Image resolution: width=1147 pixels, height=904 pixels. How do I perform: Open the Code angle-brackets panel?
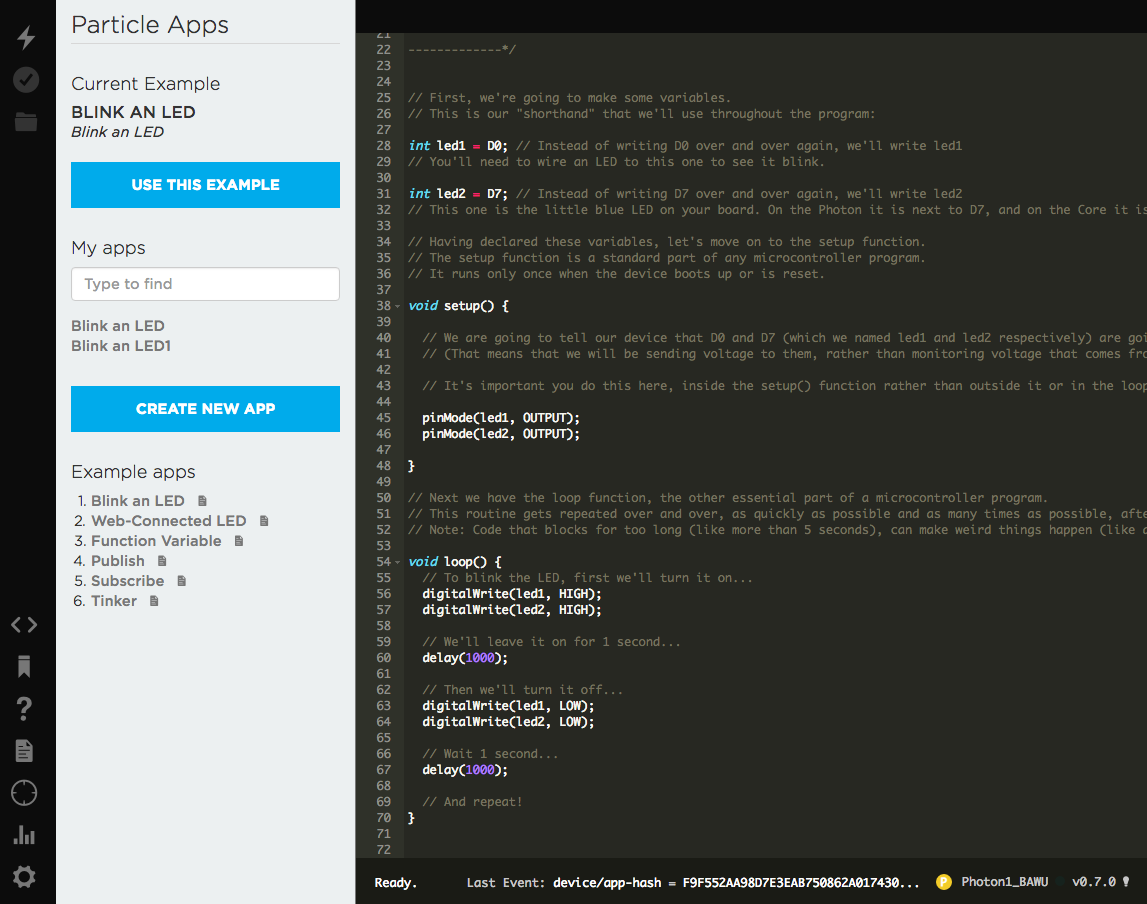click(x=24, y=625)
